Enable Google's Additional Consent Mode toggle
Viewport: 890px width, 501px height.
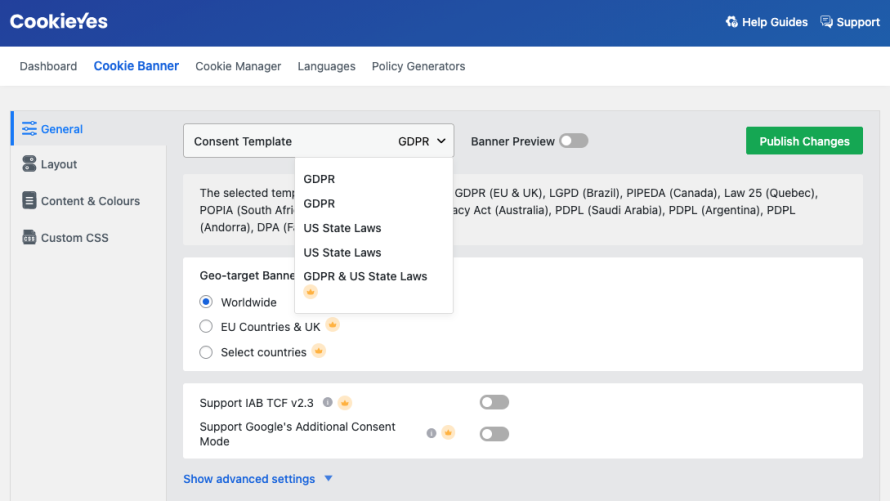(x=494, y=434)
